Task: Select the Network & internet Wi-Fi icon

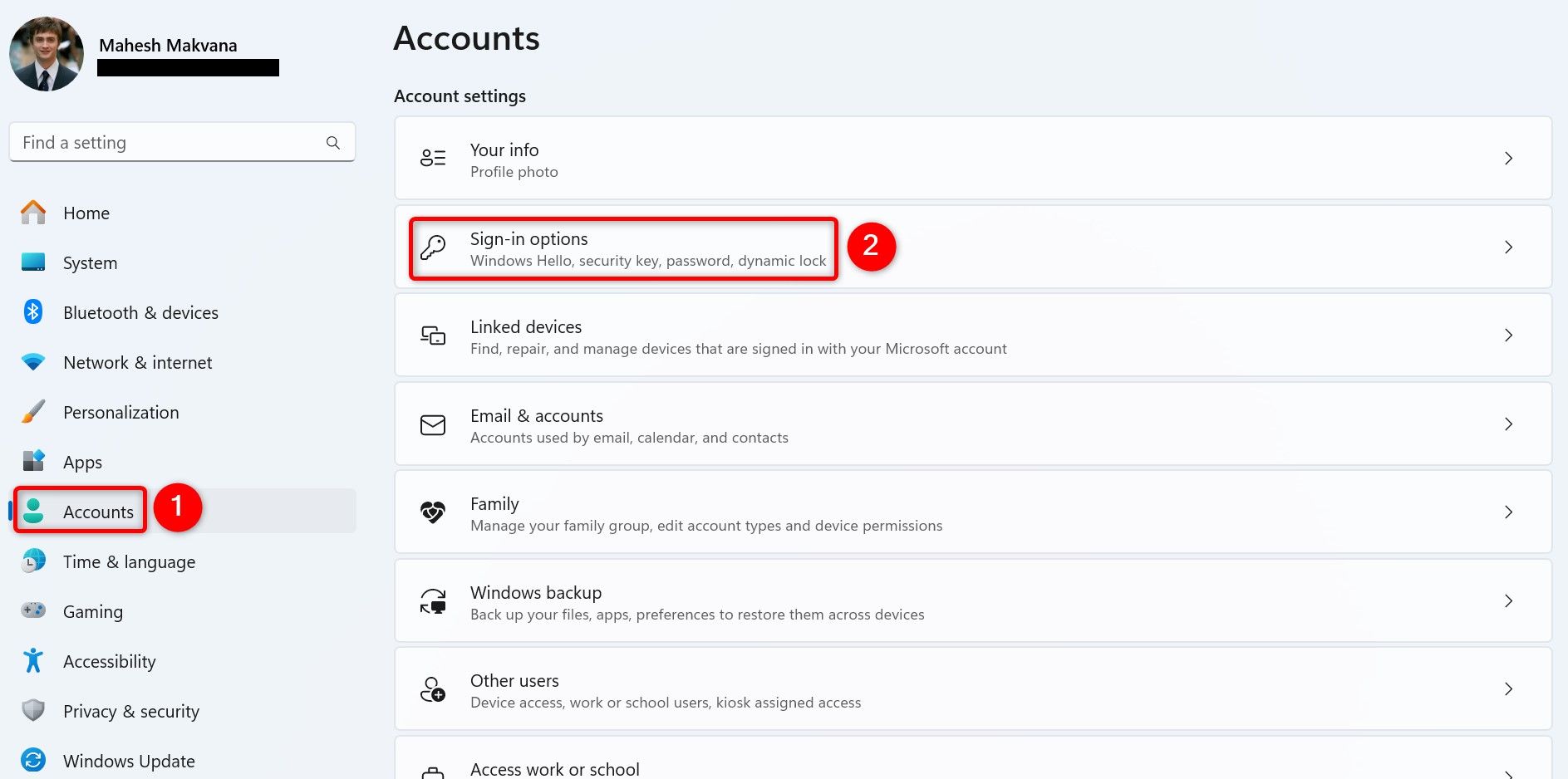Action: 32,362
